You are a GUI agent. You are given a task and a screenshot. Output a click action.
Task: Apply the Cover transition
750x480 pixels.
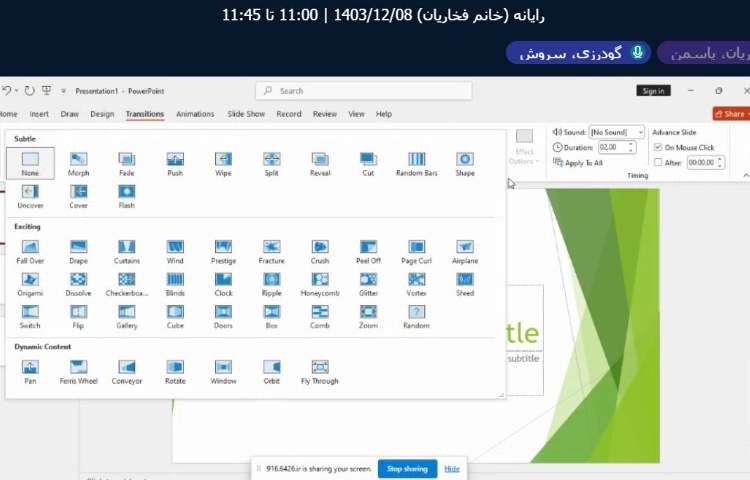click(78, 196)
